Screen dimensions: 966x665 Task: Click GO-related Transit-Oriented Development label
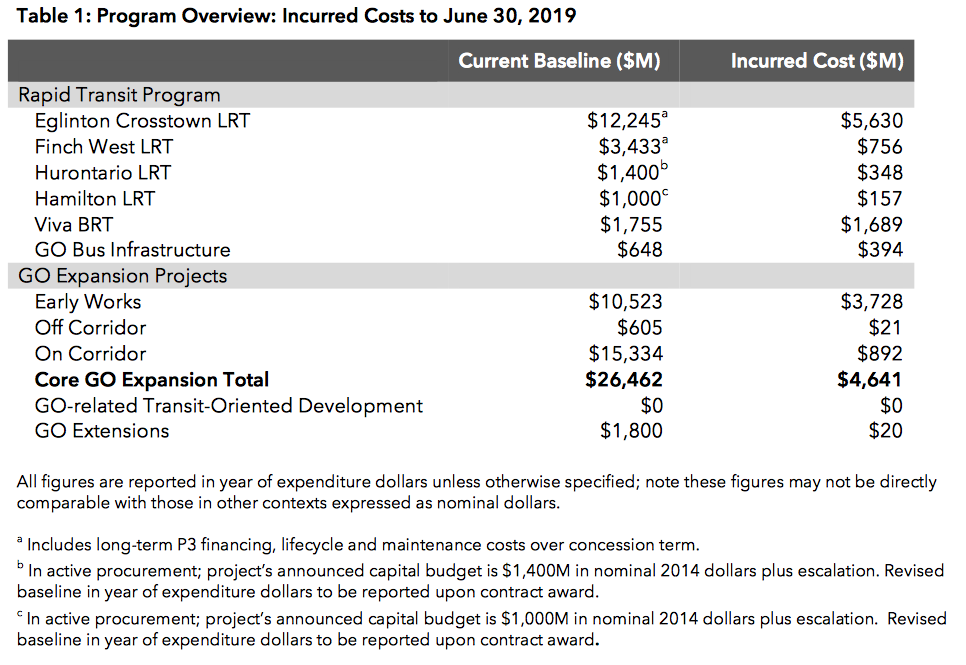[228, 405]
